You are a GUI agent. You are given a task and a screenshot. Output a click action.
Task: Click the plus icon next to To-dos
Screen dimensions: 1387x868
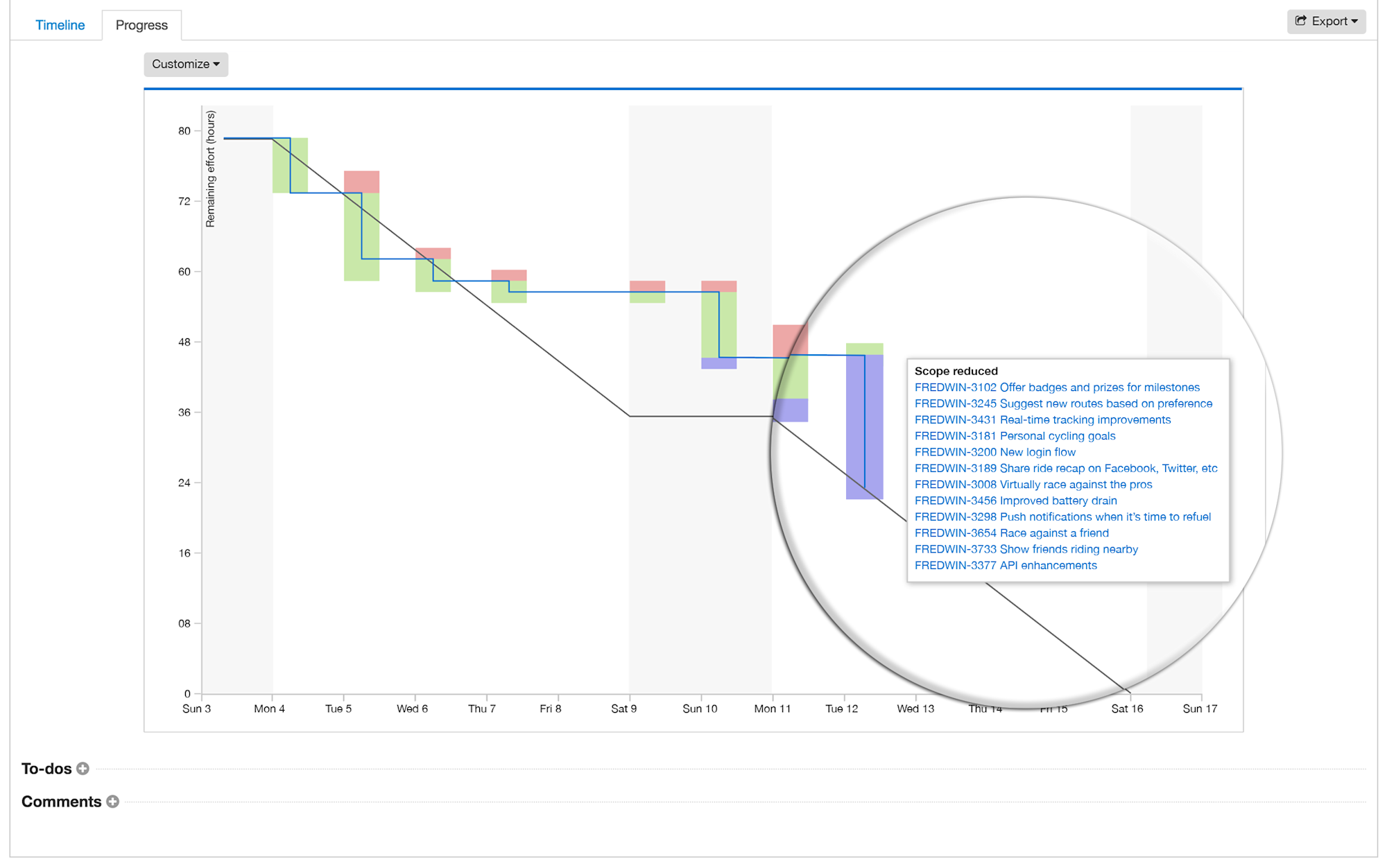point(83,768)
